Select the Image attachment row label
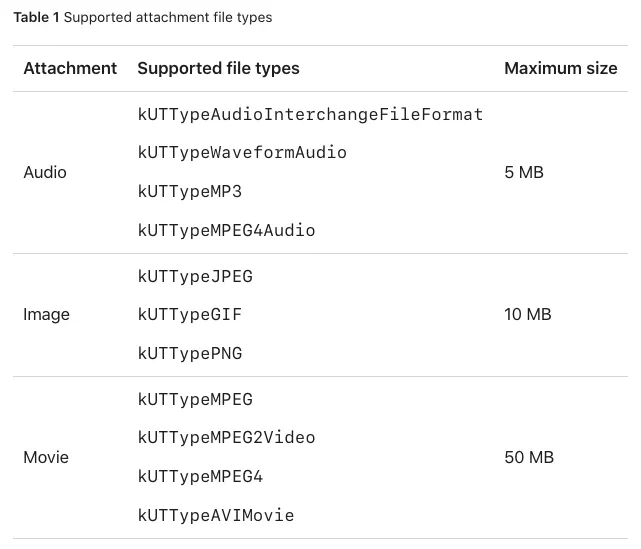The height and width of the screenshot is (549, 641). click(x=46, y=315)
